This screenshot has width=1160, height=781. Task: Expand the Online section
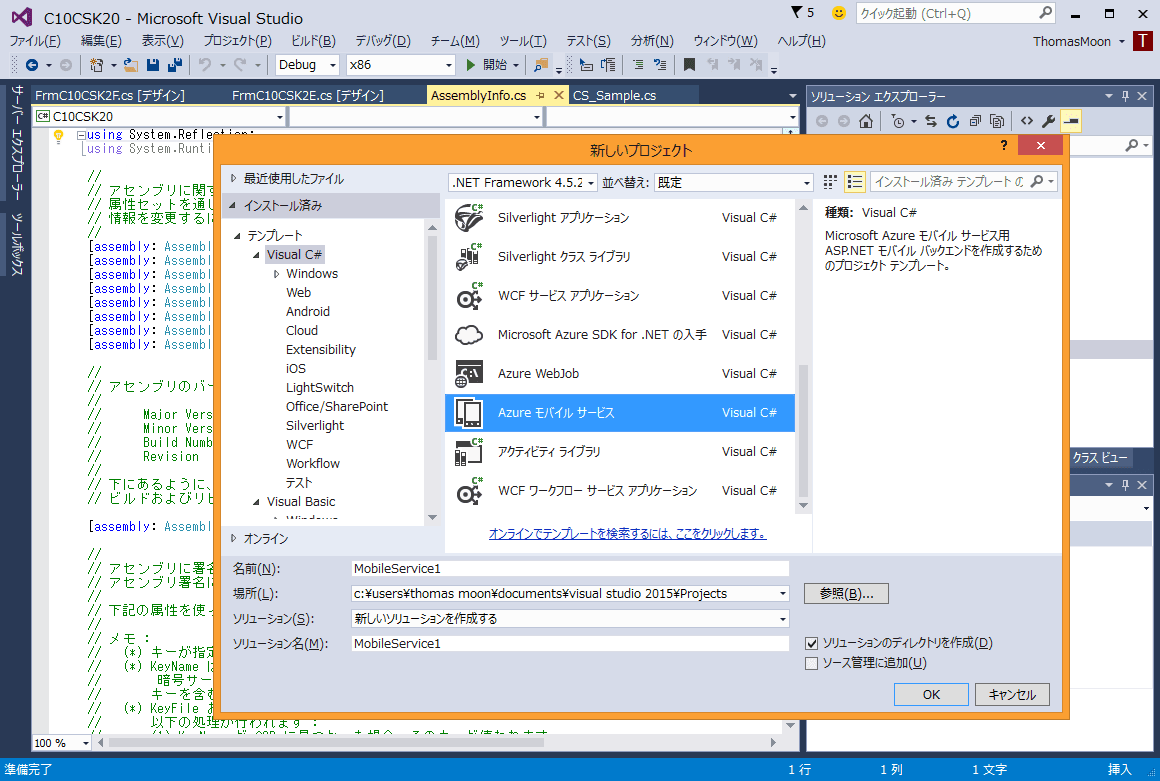pyautogui.click(x=233, y=538)
